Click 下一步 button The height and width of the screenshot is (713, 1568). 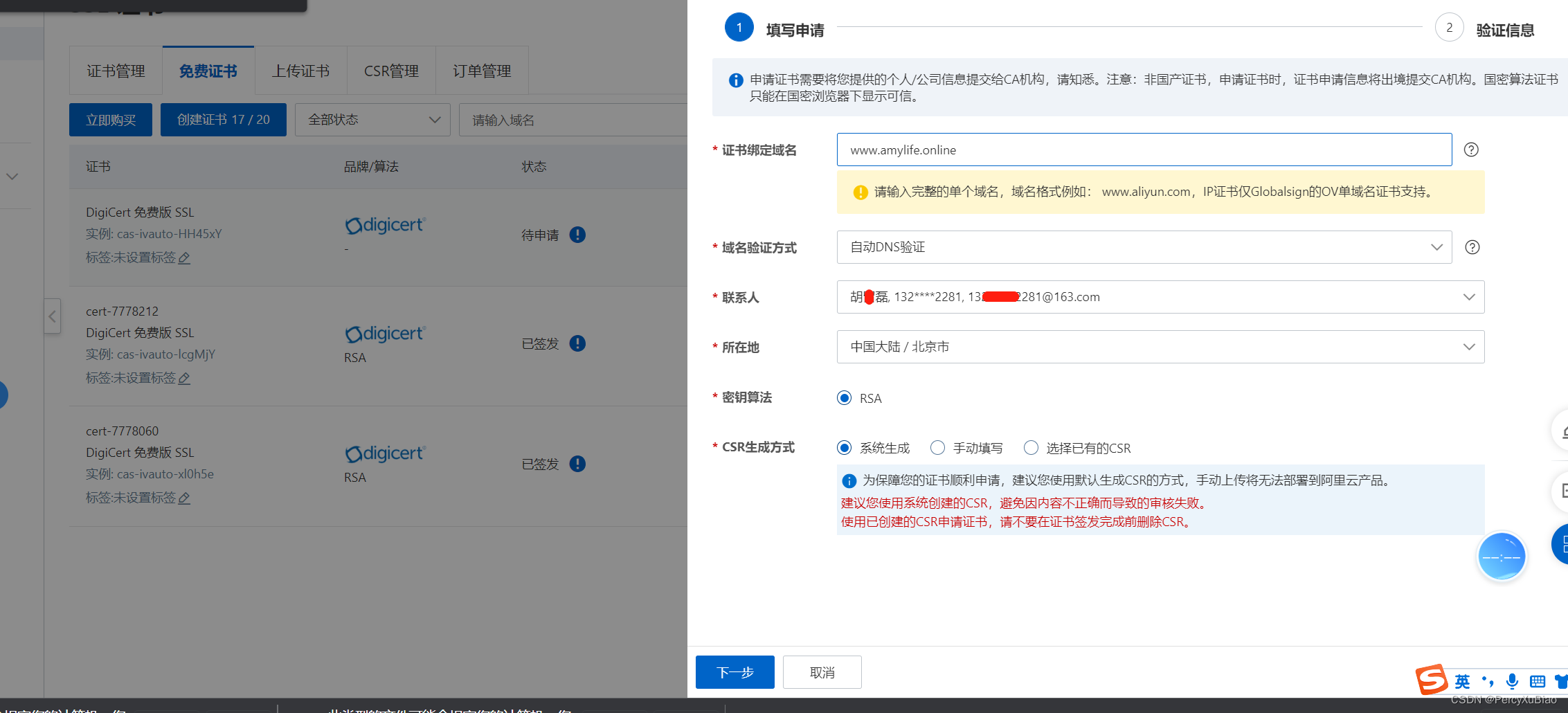(x=735, y=672)
